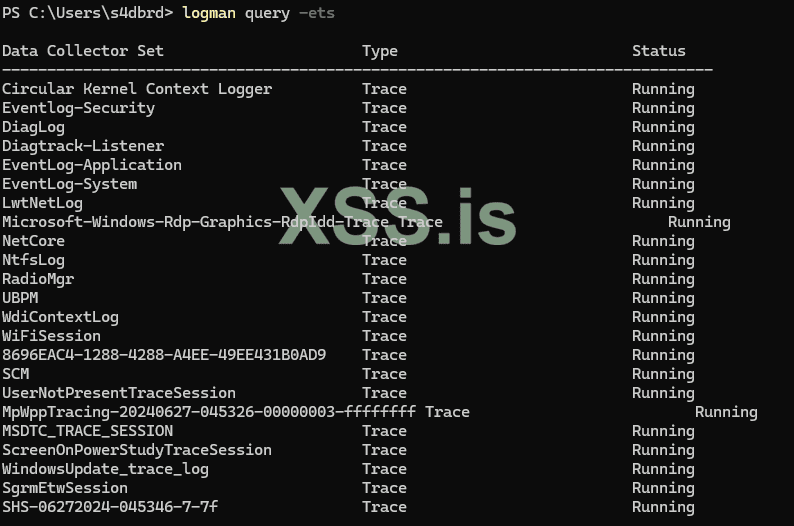Click the 'WindowsUpdate_trace_log' session name
794x526 pixels.
(105, 469)
